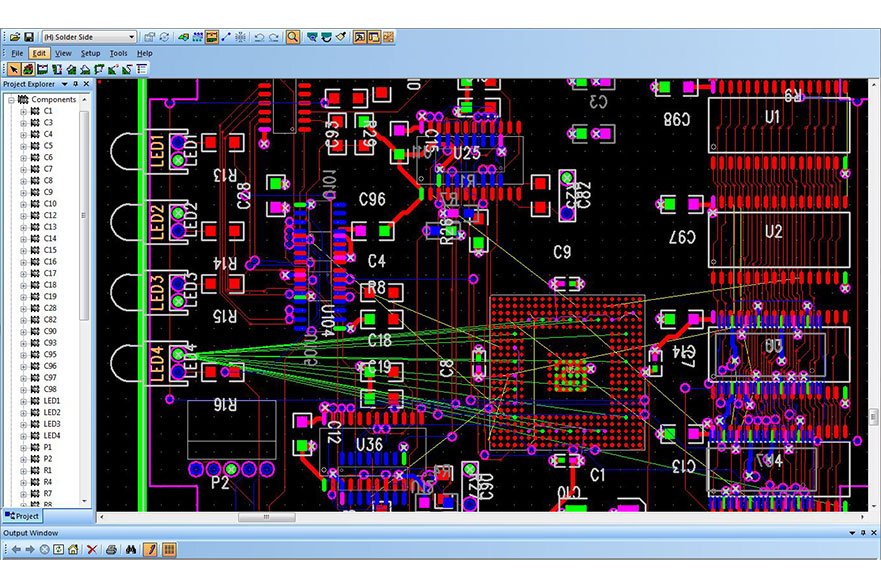This screenshot has height=587, width=881.
Task: Click the Undo arrow icon
Action: (x=259, y=37)
